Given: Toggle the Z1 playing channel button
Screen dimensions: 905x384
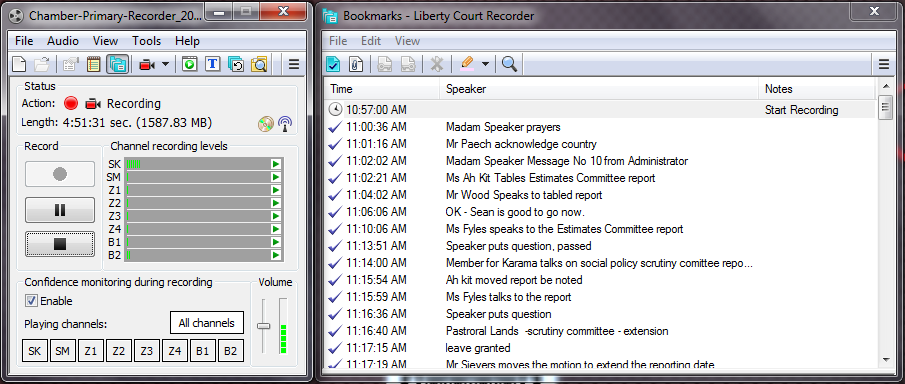Looking at the screenshot, I should tap(91, 351).
